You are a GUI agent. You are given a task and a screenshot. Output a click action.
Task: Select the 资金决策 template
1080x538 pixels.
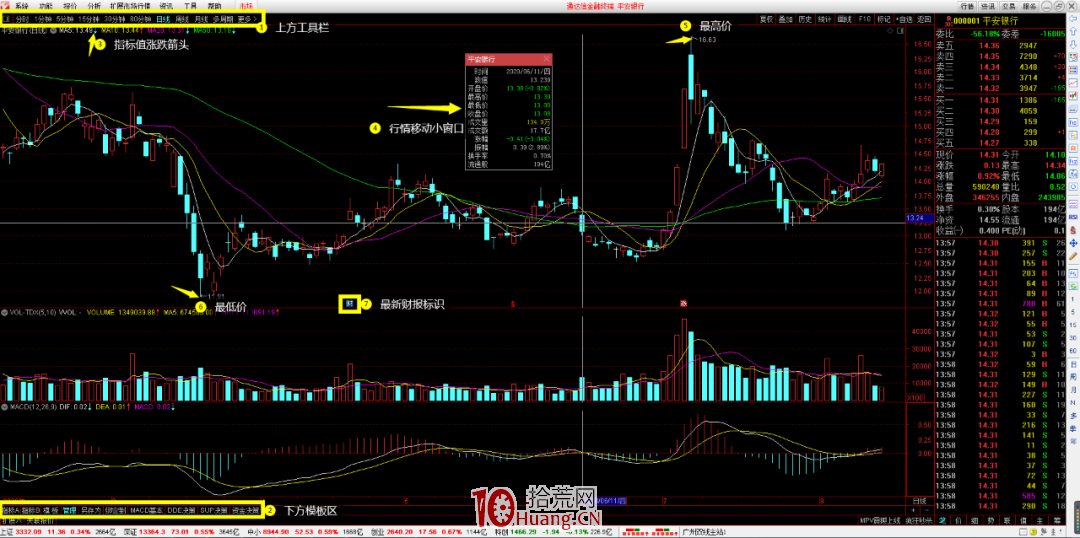pos(246,510)
